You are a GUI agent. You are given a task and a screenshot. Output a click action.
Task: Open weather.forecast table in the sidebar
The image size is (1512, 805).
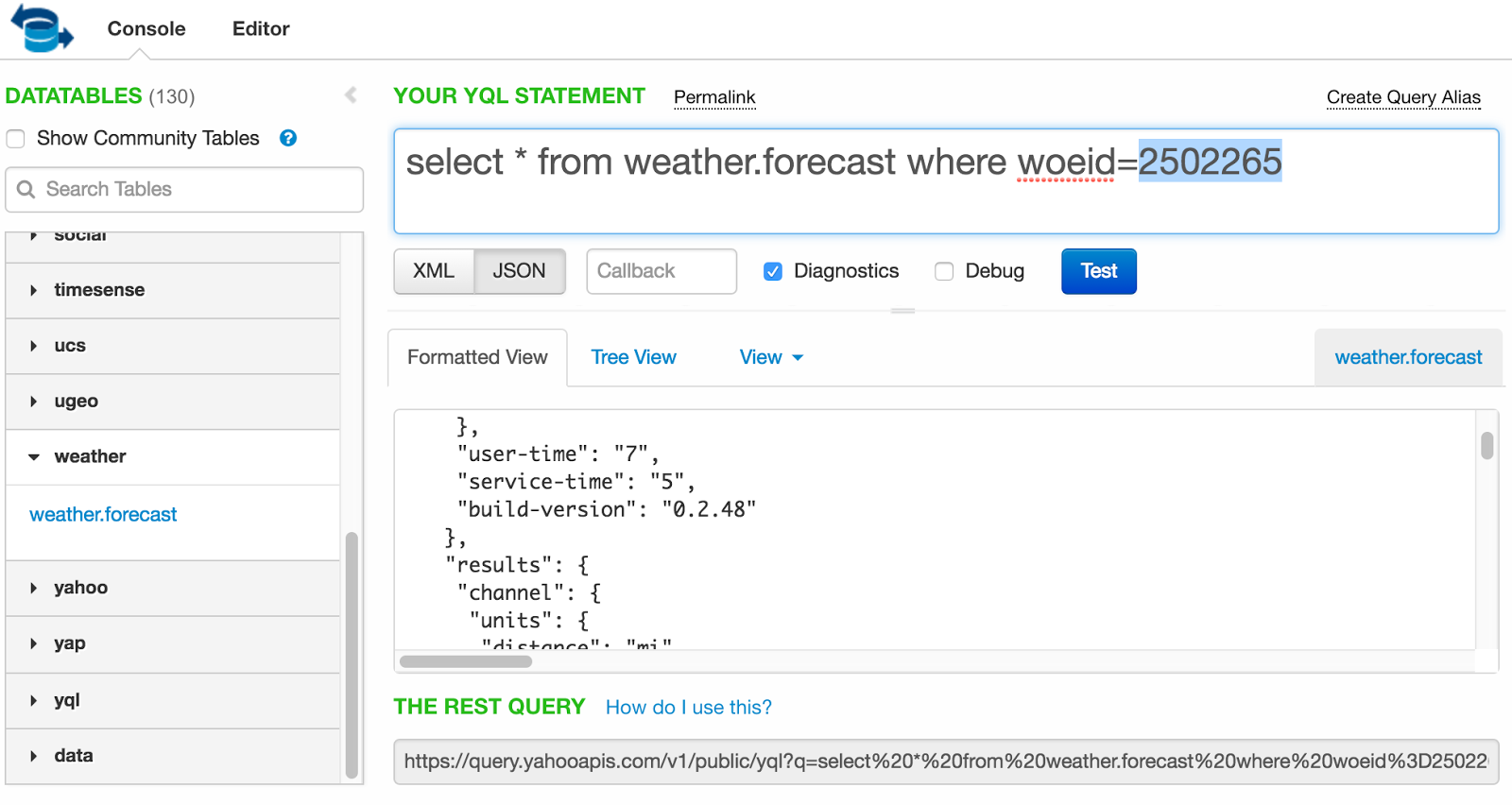click(103, 515)
